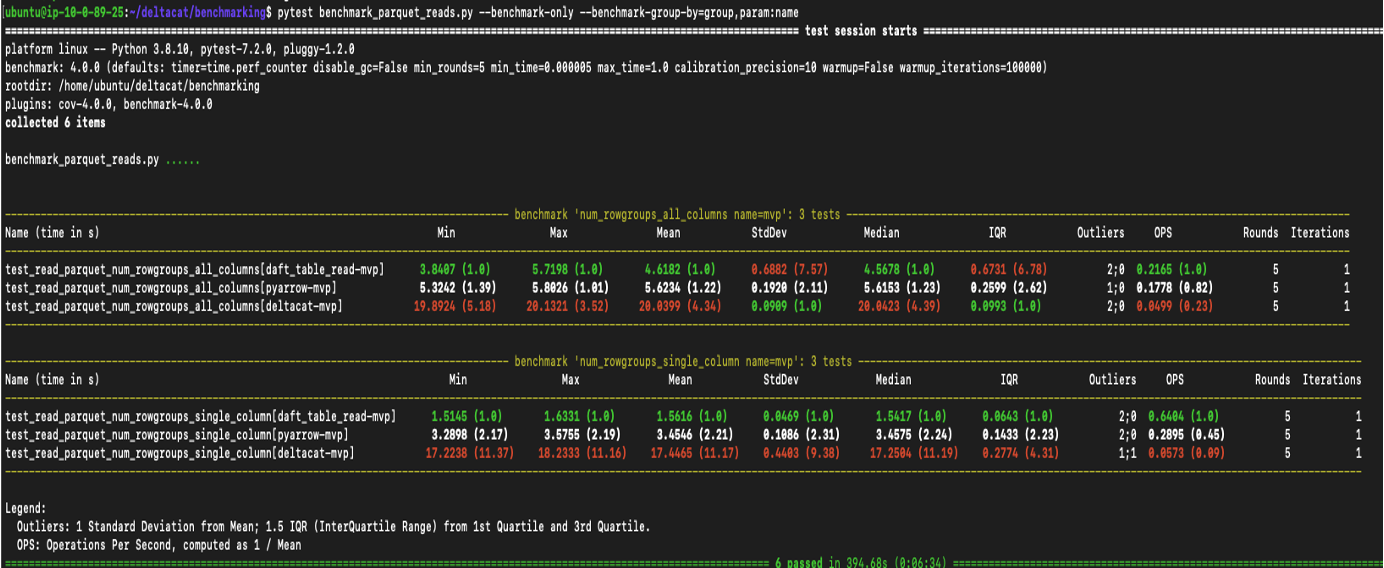Viewport: 1384px width, 568px height.
Task: Click the 'Median' header in single_column table
Action: click(x=893, y=380)
